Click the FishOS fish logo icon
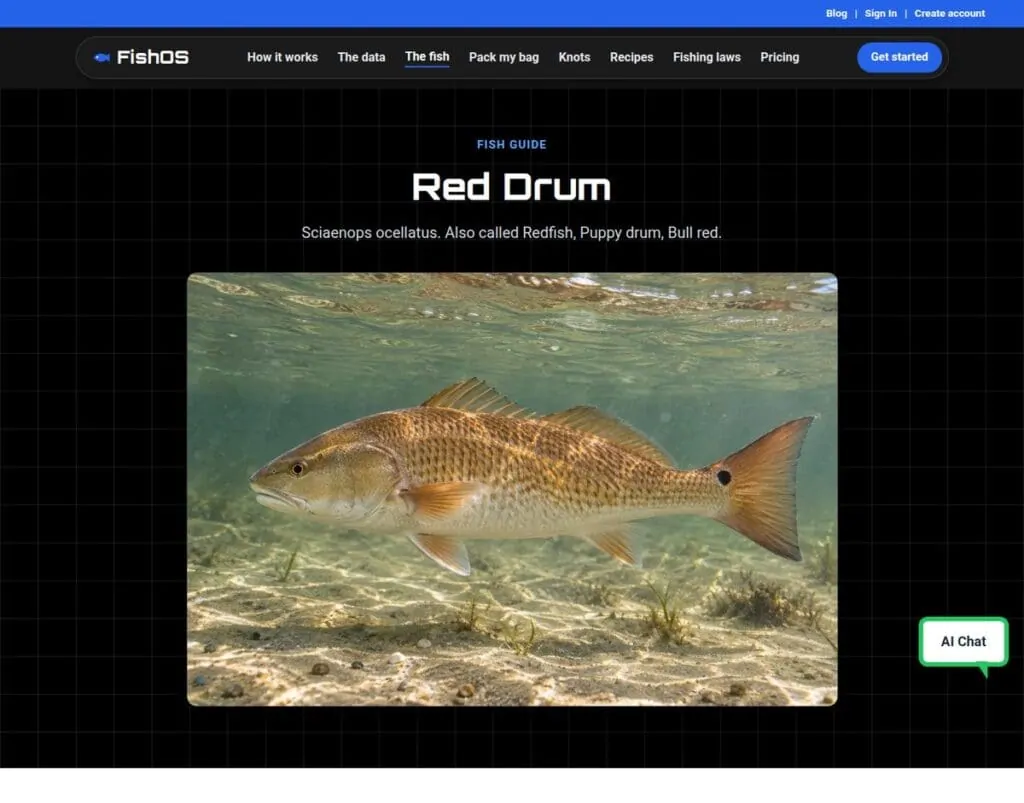Screen dimensions: 1024x803 click(x=101, y=57)
